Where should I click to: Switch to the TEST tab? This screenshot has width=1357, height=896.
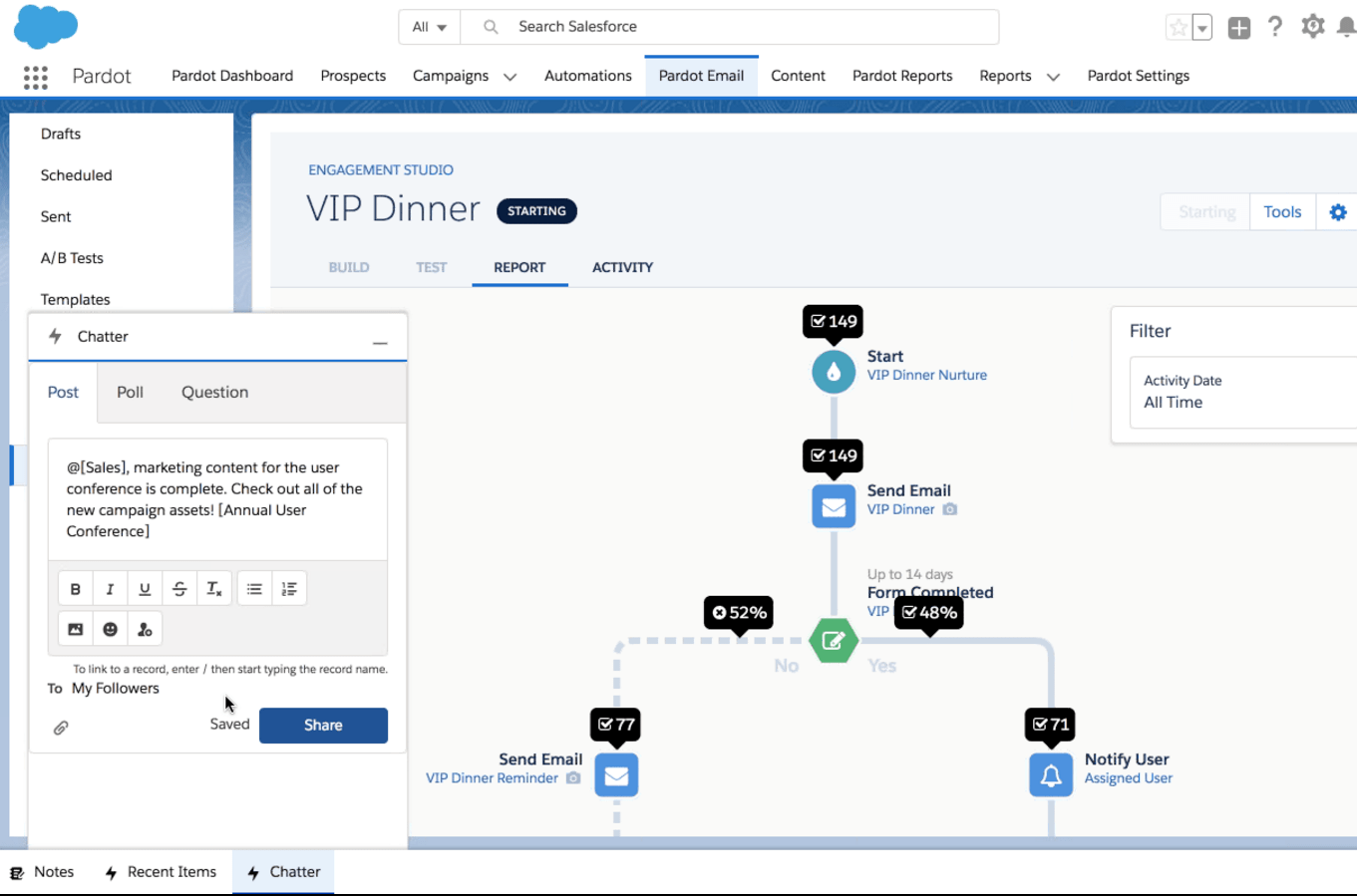click(x=432, y=267)
